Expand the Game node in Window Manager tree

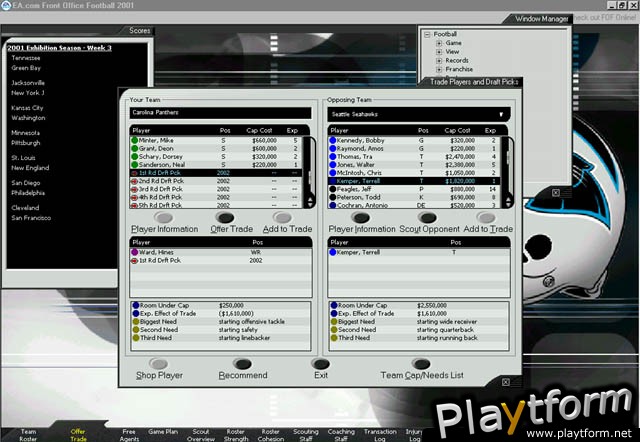pos(439,43)
